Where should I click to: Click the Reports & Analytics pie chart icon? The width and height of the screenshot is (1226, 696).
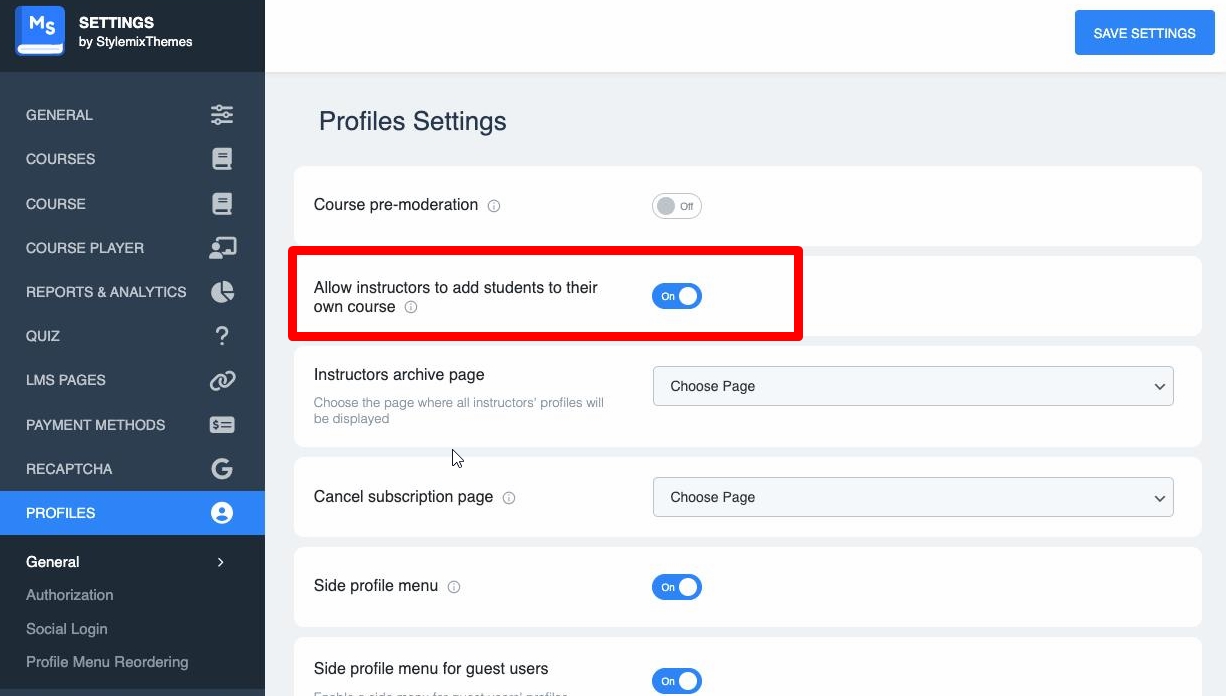point(222,292)
